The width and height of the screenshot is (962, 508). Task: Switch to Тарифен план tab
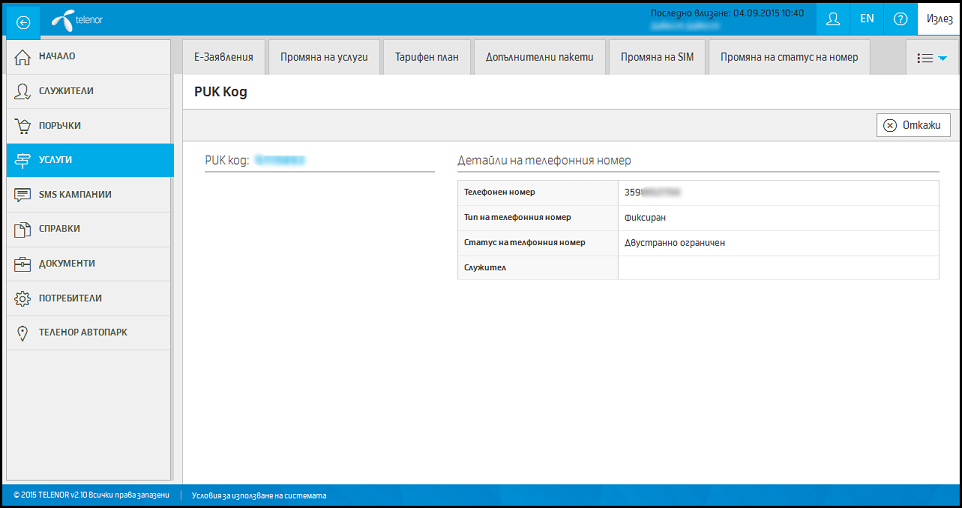(427, 57)
